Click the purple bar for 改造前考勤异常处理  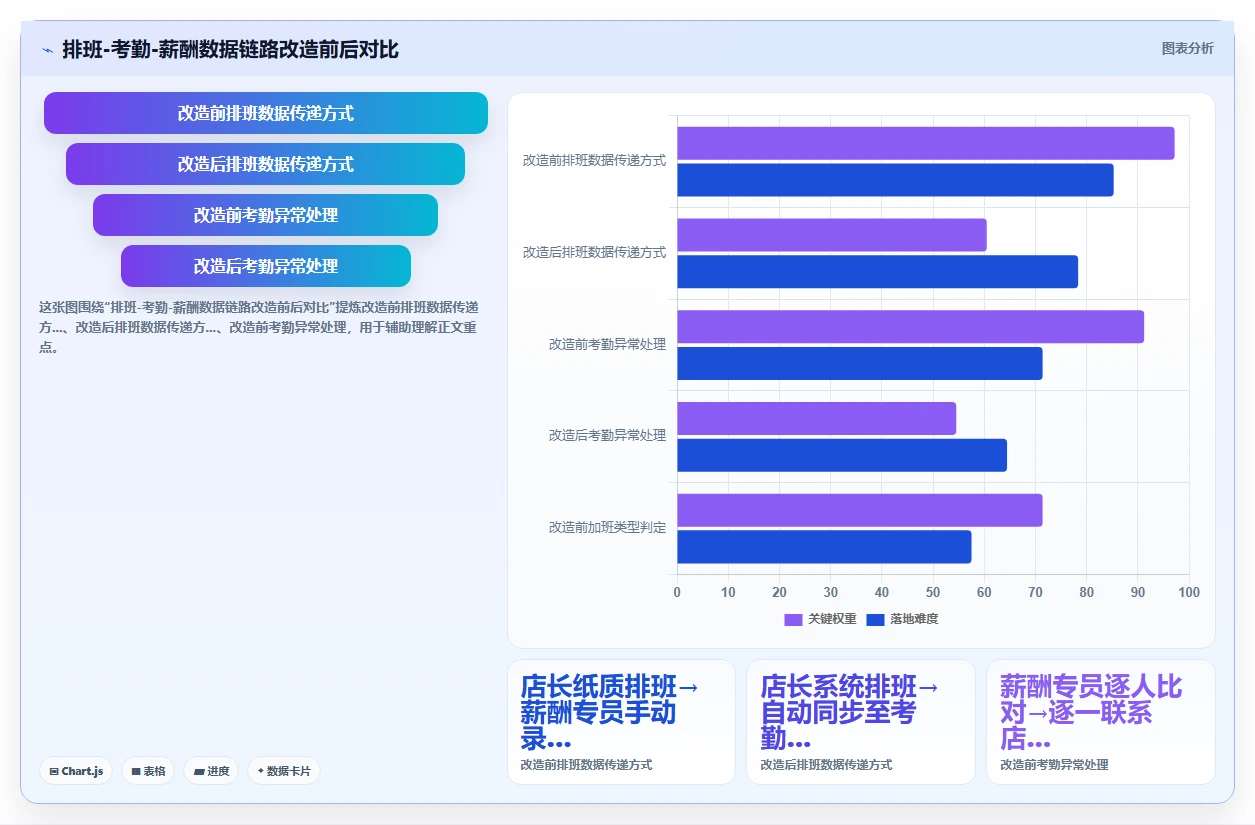(911, 327)
